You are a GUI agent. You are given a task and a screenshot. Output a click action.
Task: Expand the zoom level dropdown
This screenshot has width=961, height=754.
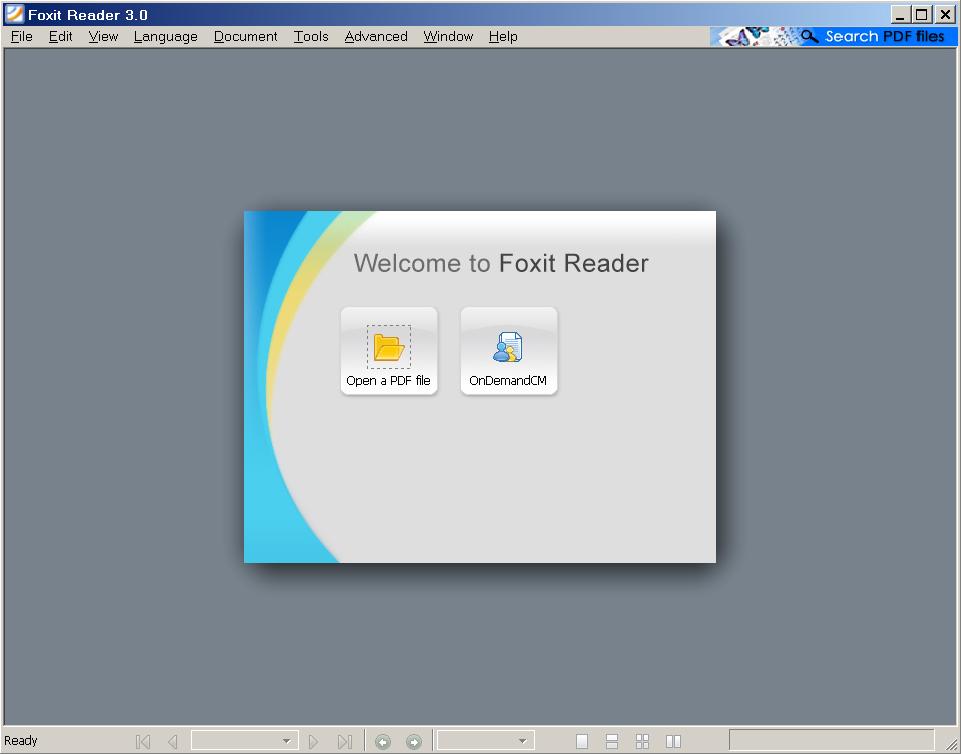(522, 741)
